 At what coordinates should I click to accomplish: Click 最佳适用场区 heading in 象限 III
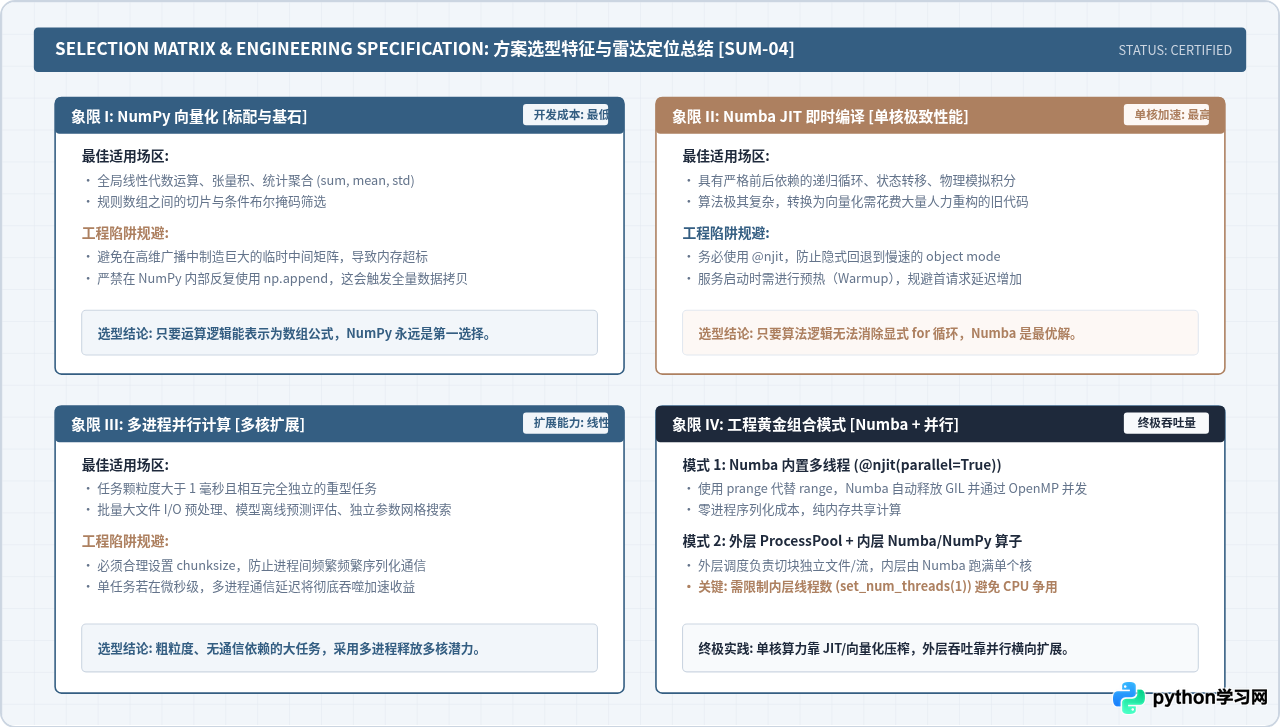(x=125, y=465)
